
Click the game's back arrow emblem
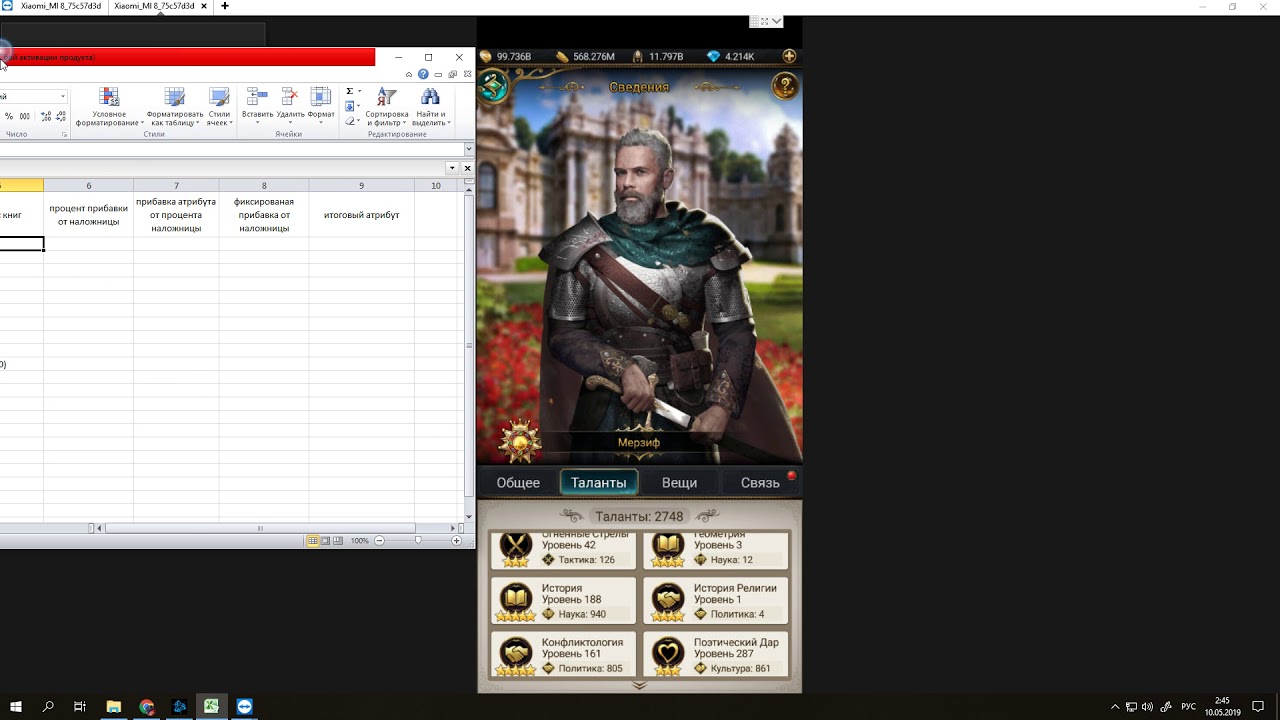tap(493, 86)
